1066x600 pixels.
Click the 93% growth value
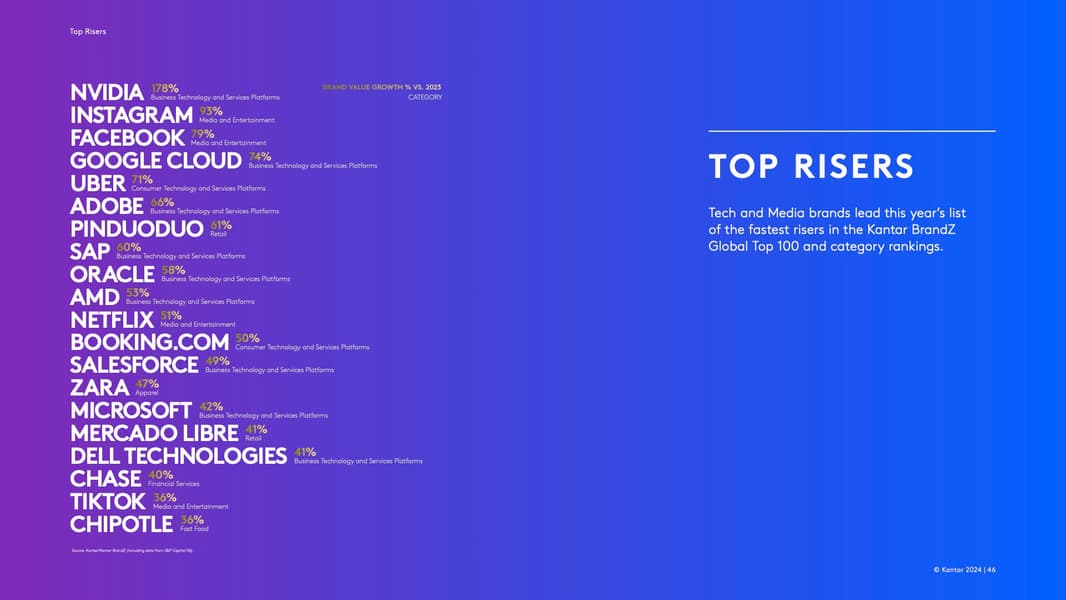pyautogui.click(x=211, y=111)
